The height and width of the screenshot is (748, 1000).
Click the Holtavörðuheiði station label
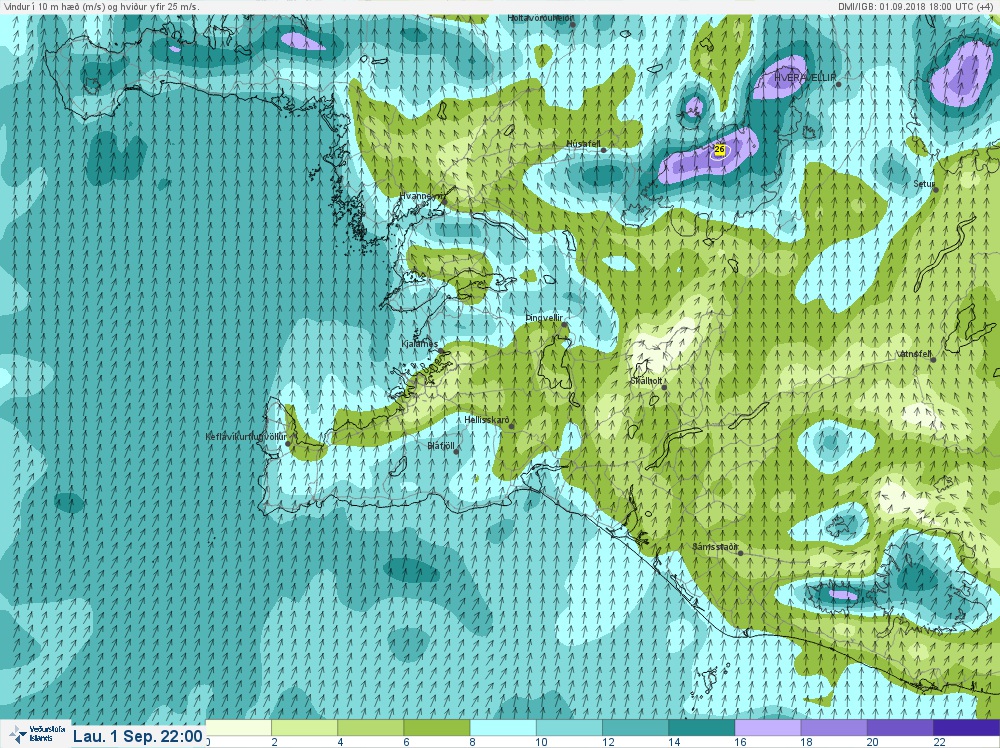point(541,19)
